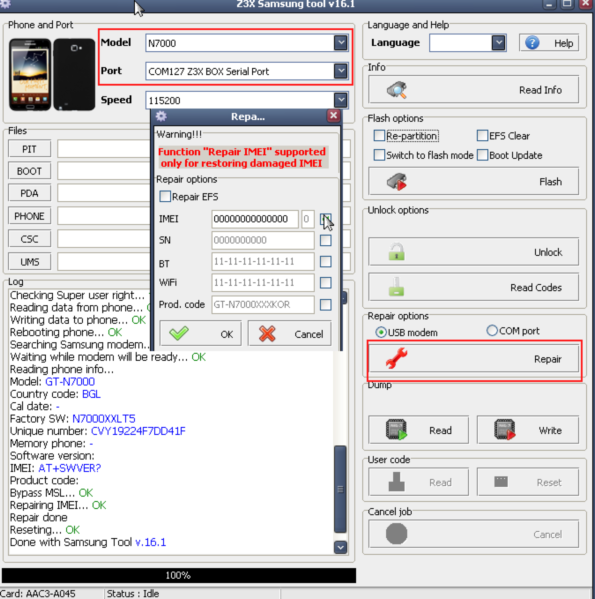Enable Switch to flash mode checkbox

[379, 155]
